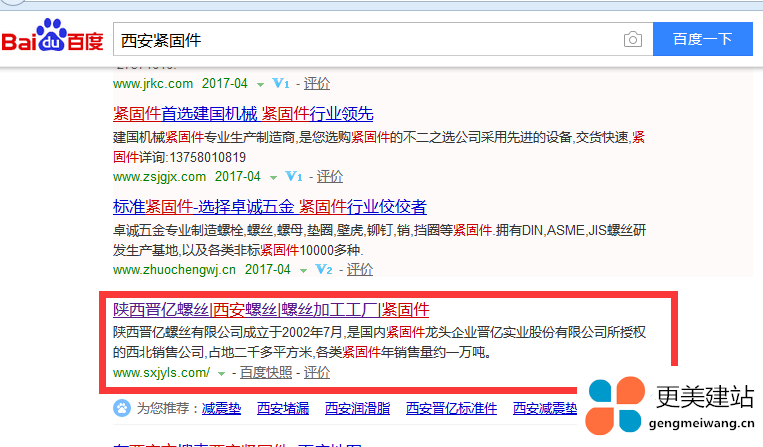The height and width of the screenshot is (447, 763).
Task: Click the V1 badge beside www.jrkc.com
Action: pos(281,84)
